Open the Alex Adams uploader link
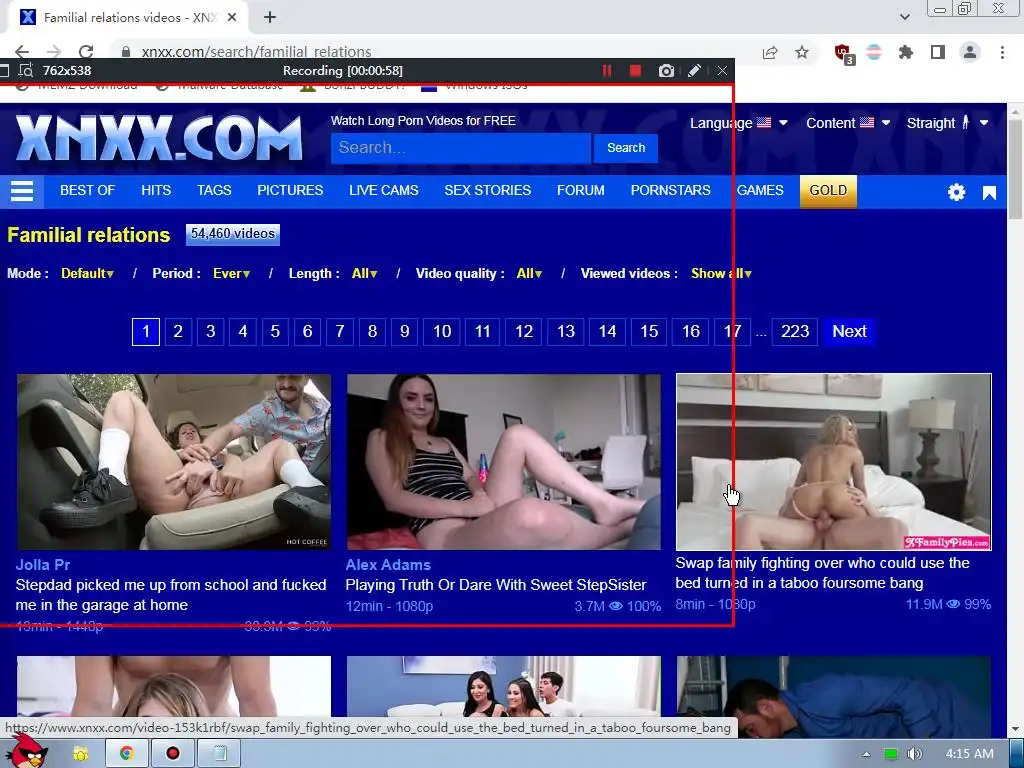This screenshot has height=768, width=1024. coord(388,565)
